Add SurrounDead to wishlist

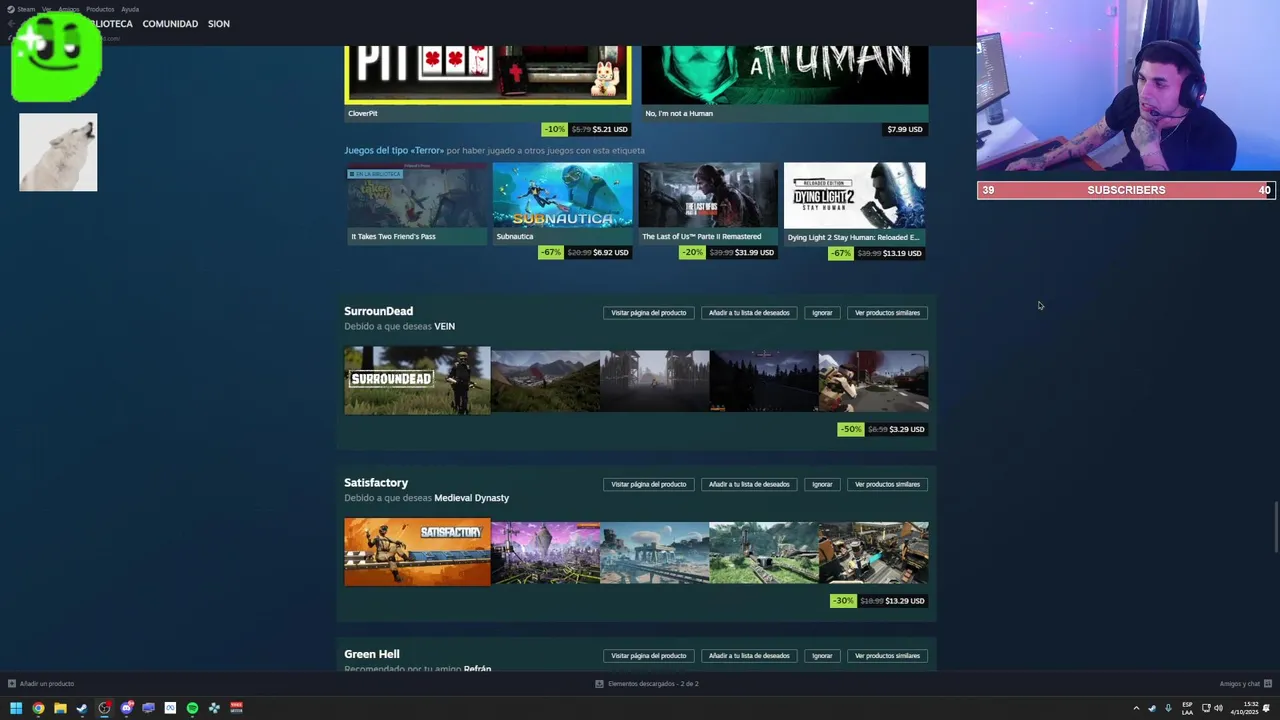point(749,313)
